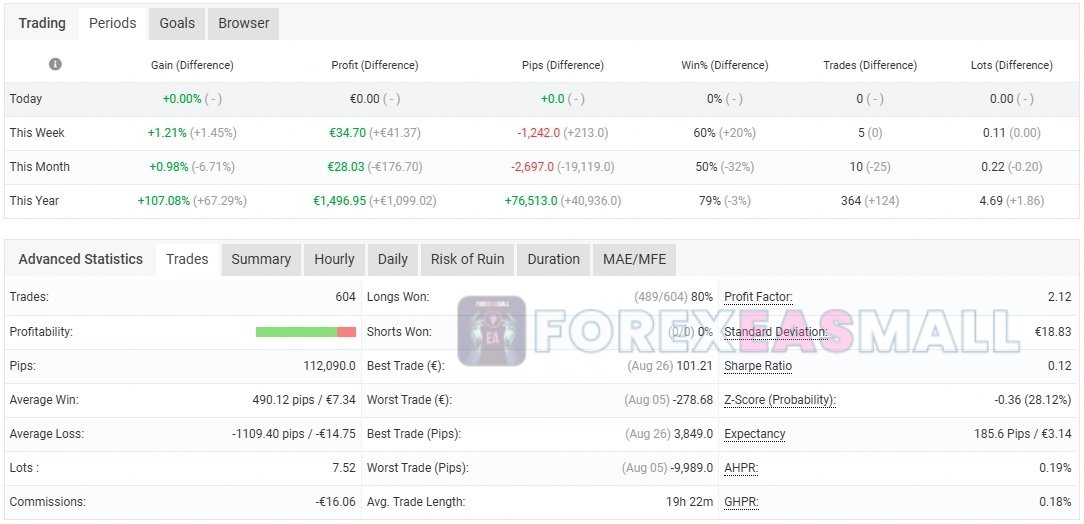
Task: Click the €34.70 This Week profit
Action: (x=348, y=133)
